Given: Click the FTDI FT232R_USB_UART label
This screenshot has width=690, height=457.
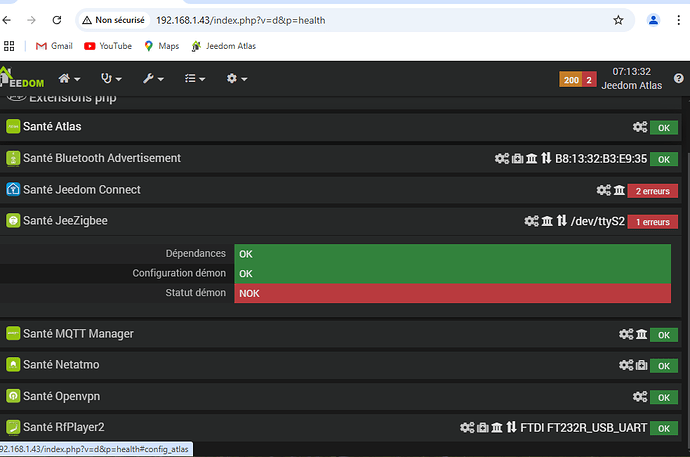Looking at the screenshot, I should [x=584, y=428].
